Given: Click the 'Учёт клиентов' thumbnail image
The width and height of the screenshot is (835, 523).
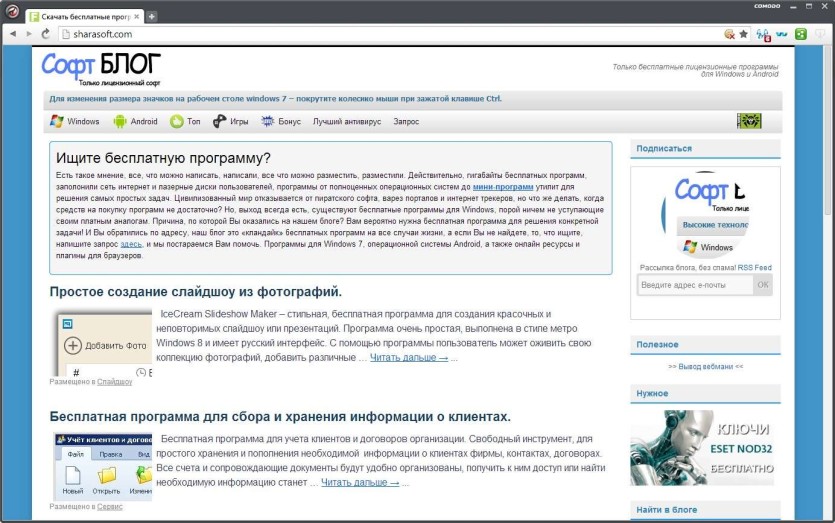Looking at the screenshot, I should (x=103, y=467).
